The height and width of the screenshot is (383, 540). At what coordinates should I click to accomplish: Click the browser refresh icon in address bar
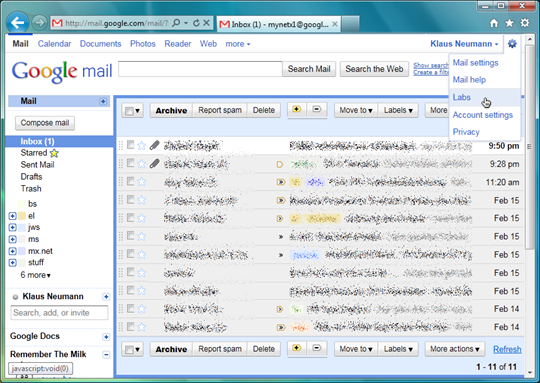click(196, 23)
